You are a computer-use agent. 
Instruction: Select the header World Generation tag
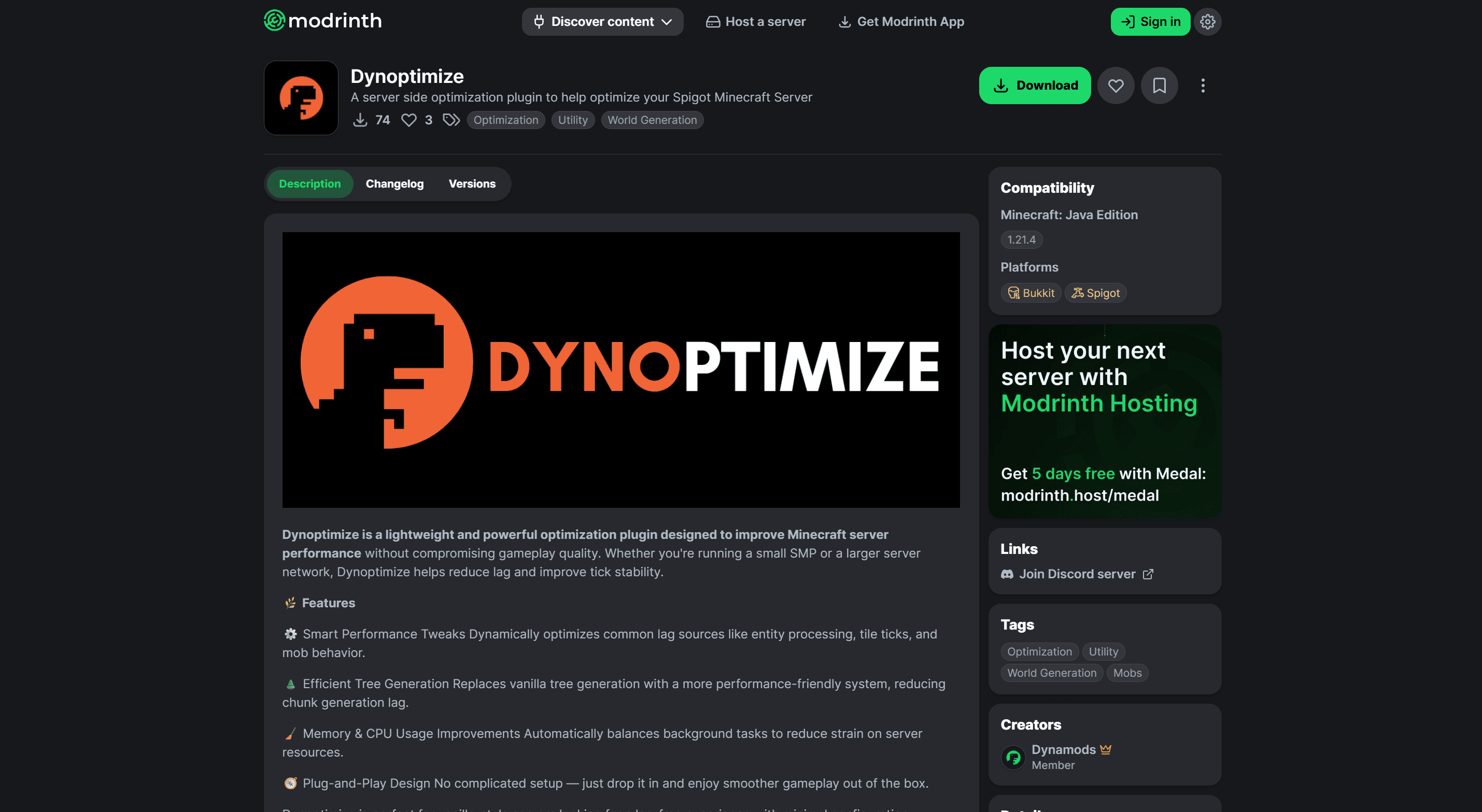click(652, 120)
